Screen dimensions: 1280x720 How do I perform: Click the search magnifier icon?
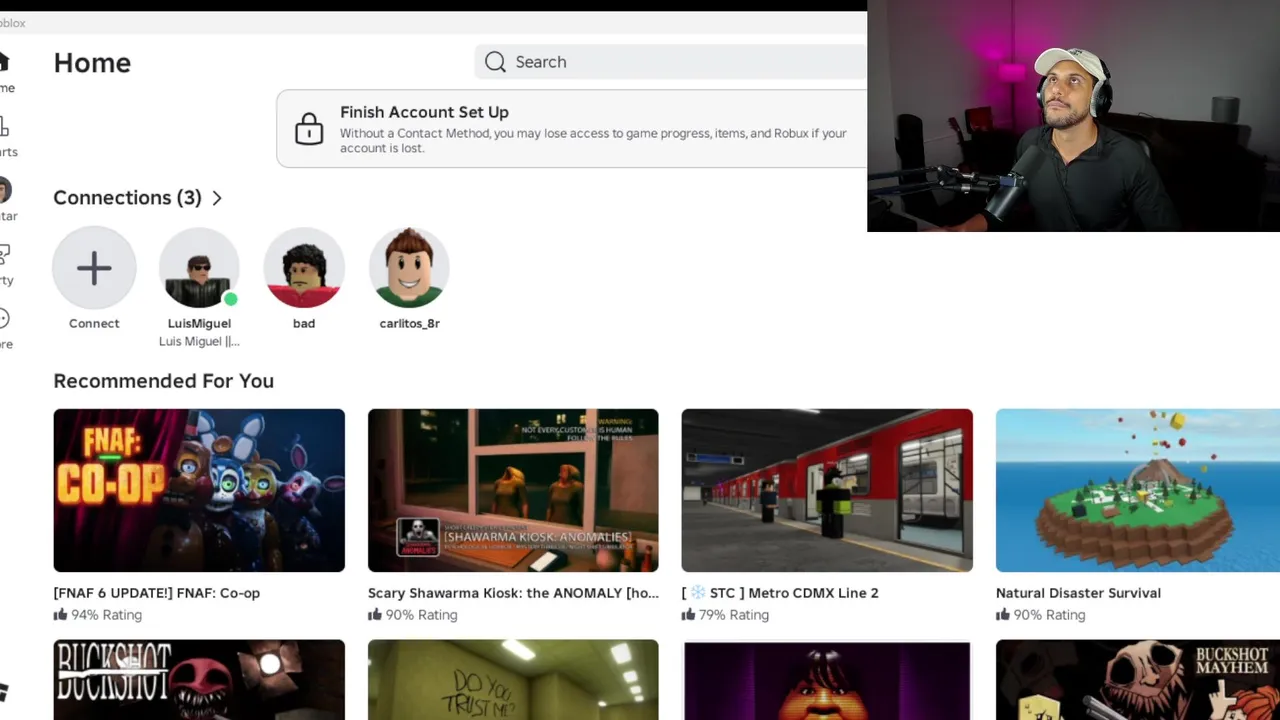pos(495,62)
